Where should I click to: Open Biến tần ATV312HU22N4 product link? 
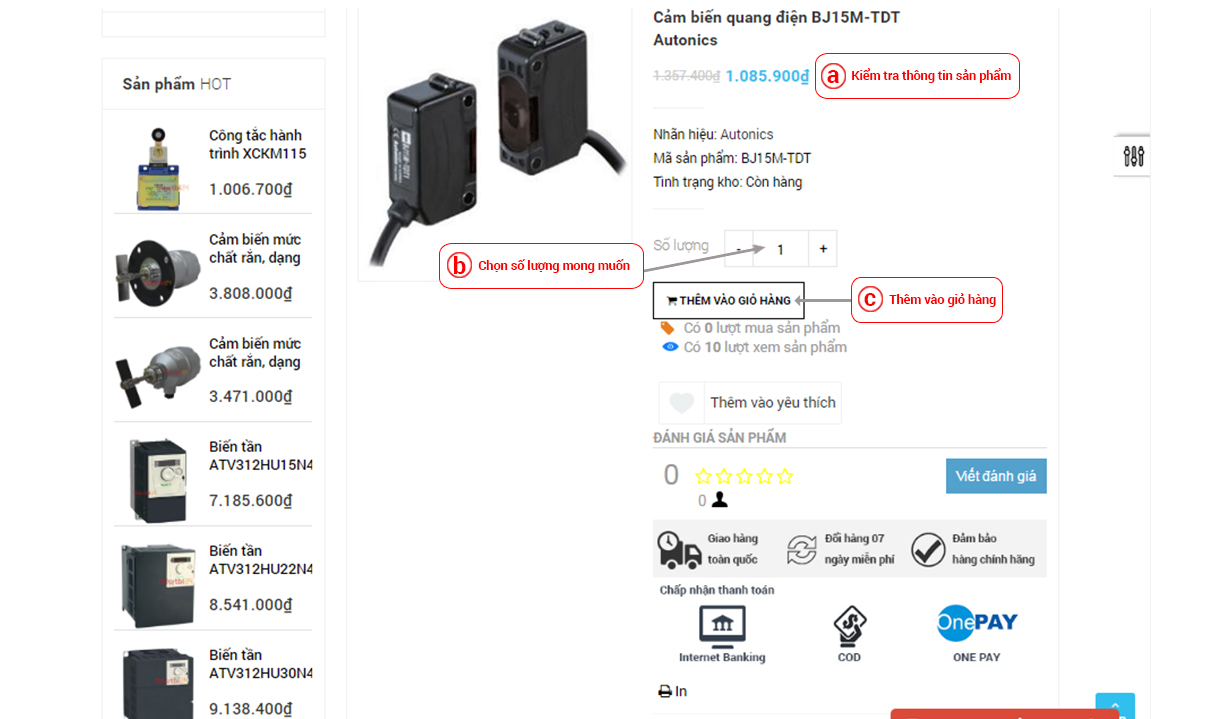pos(261,560)
